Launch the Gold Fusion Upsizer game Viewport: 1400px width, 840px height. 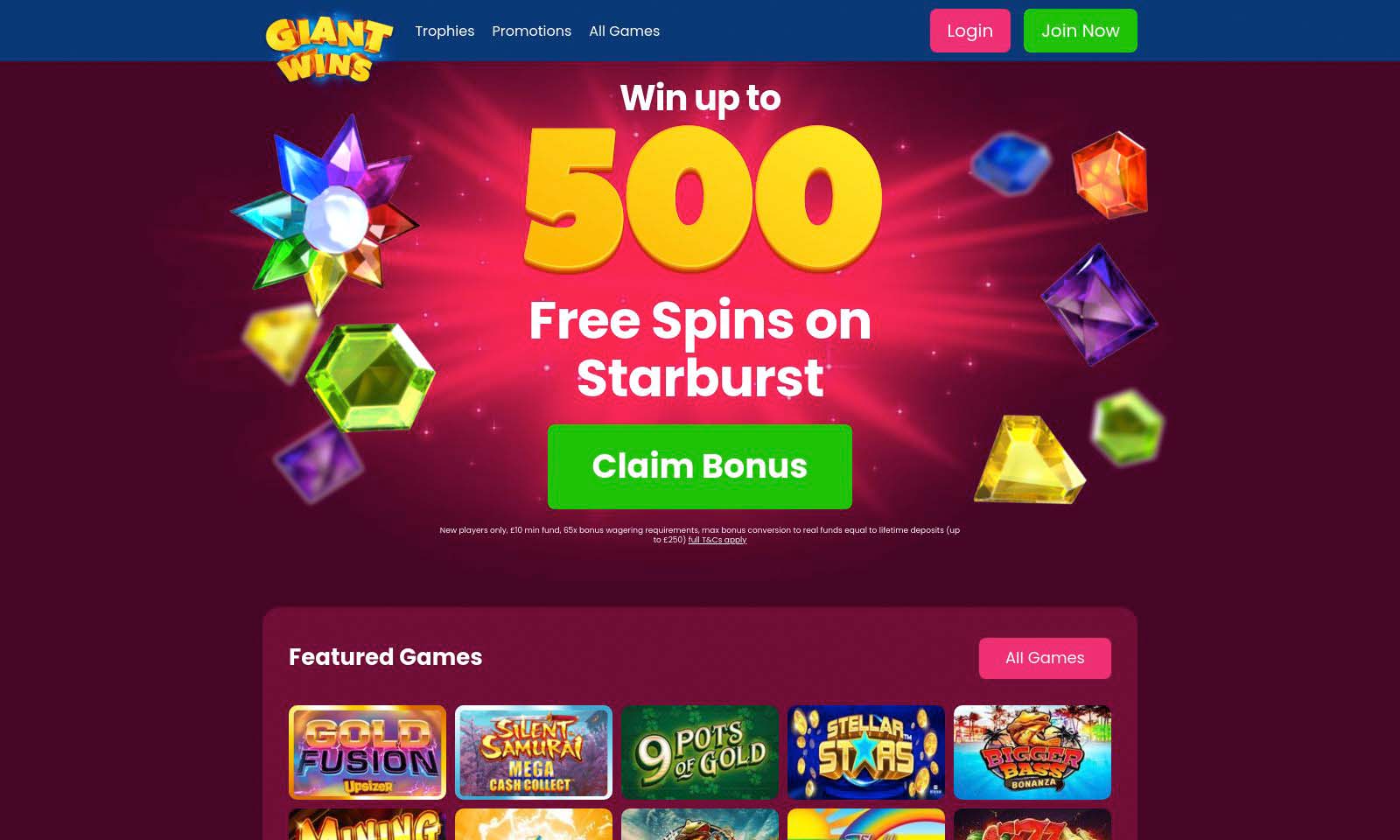coord(367,752)
